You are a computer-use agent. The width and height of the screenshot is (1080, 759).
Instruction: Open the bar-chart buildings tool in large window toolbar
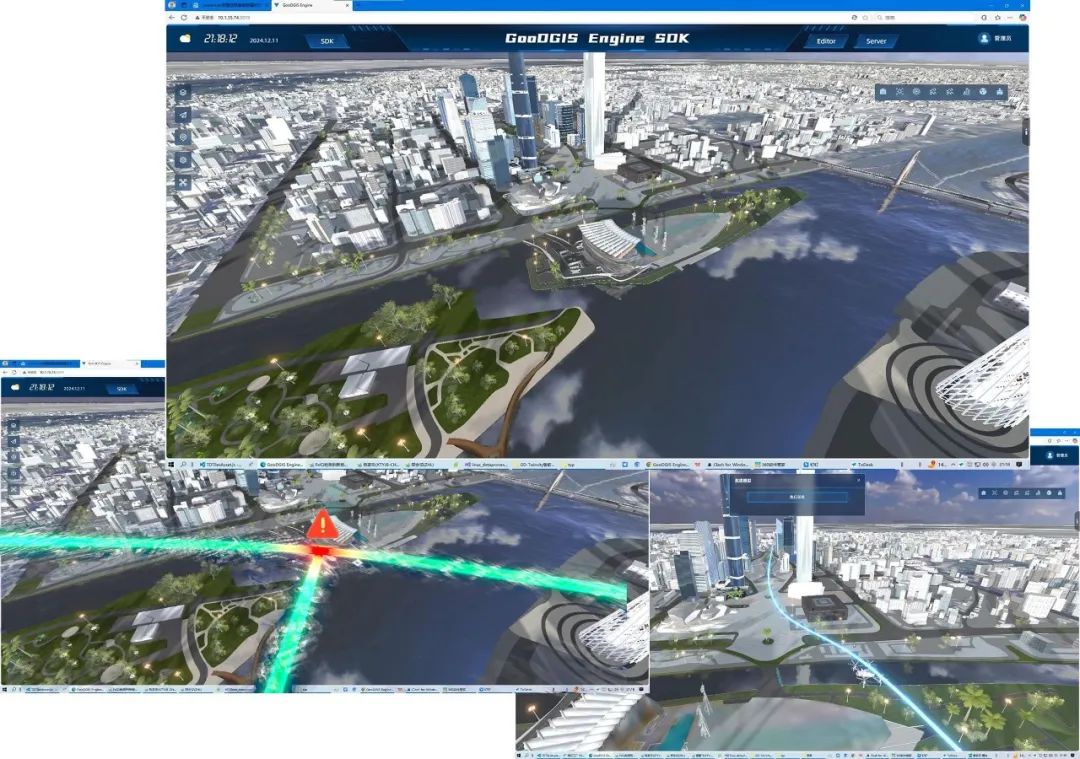pos(967,92)
